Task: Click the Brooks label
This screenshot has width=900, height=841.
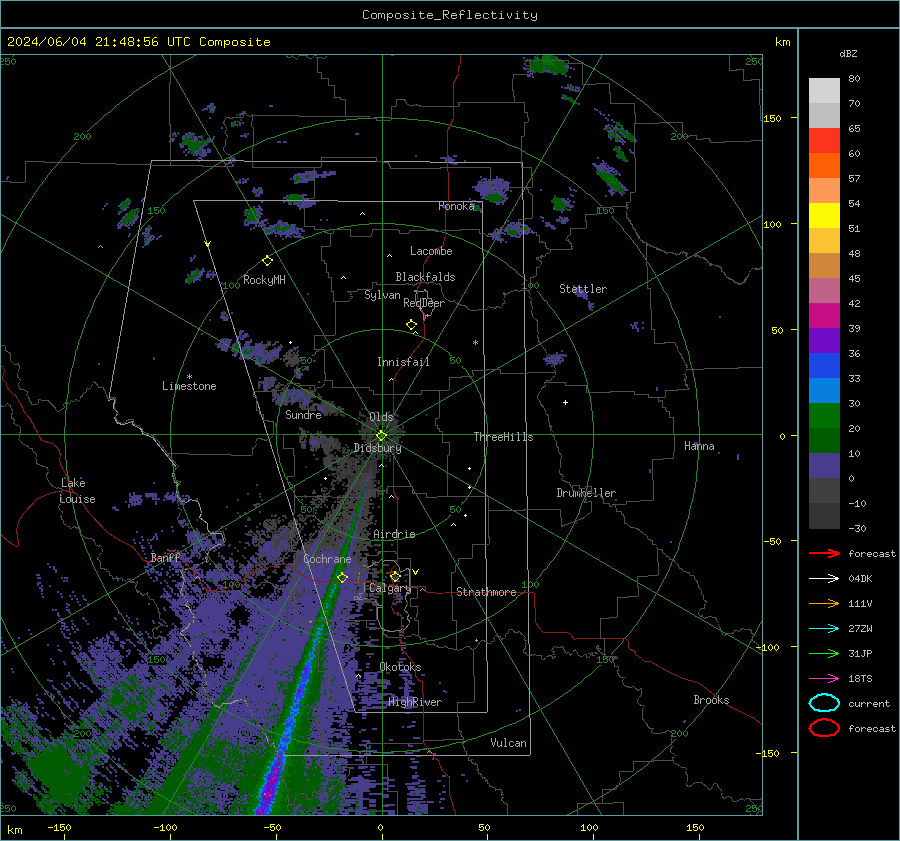Action: pos(711,700)
